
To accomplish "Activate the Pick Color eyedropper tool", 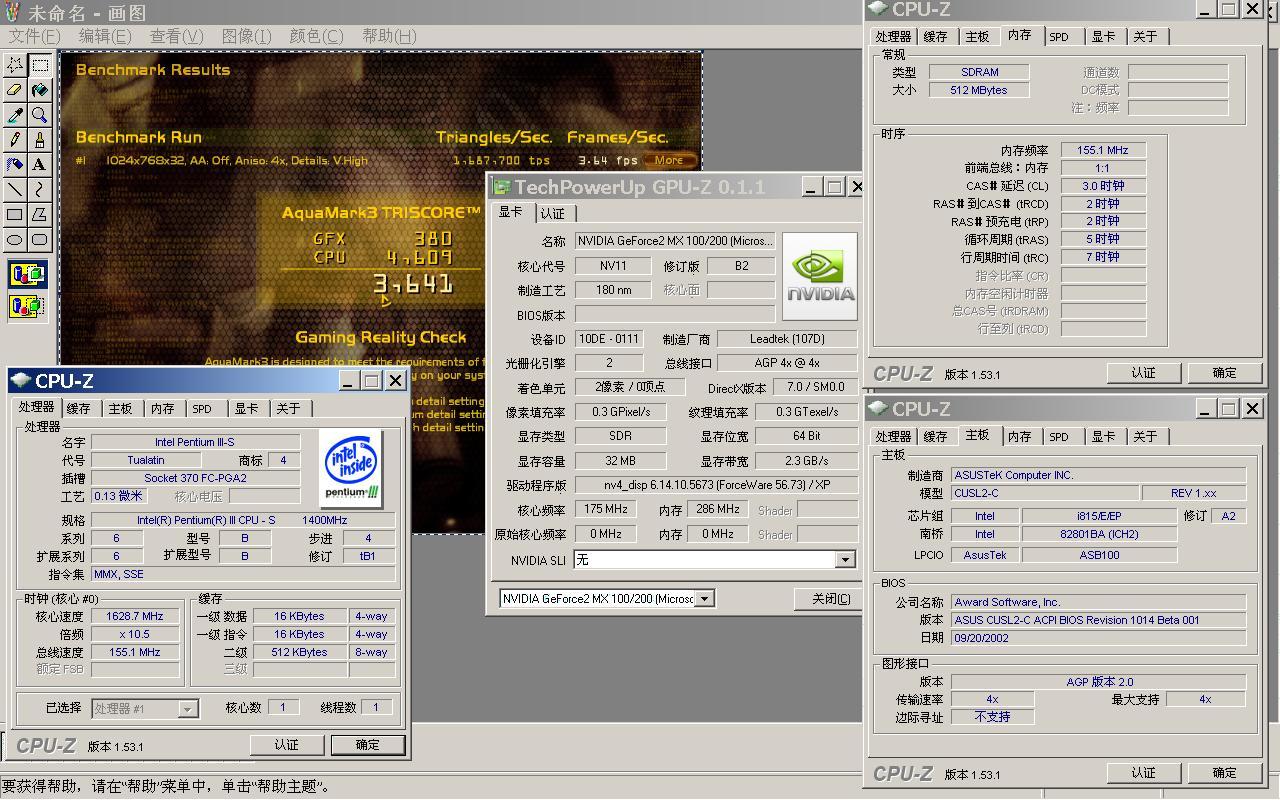I will 15,115.
